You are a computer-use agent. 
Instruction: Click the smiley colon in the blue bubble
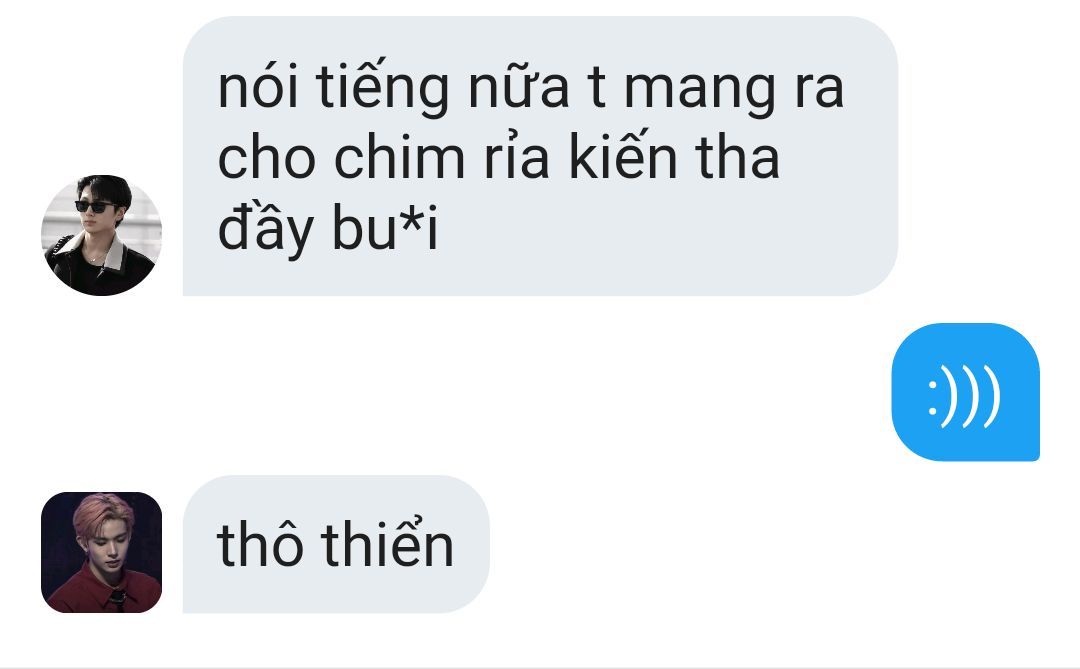pyautogui.click(x=933, y=398)
